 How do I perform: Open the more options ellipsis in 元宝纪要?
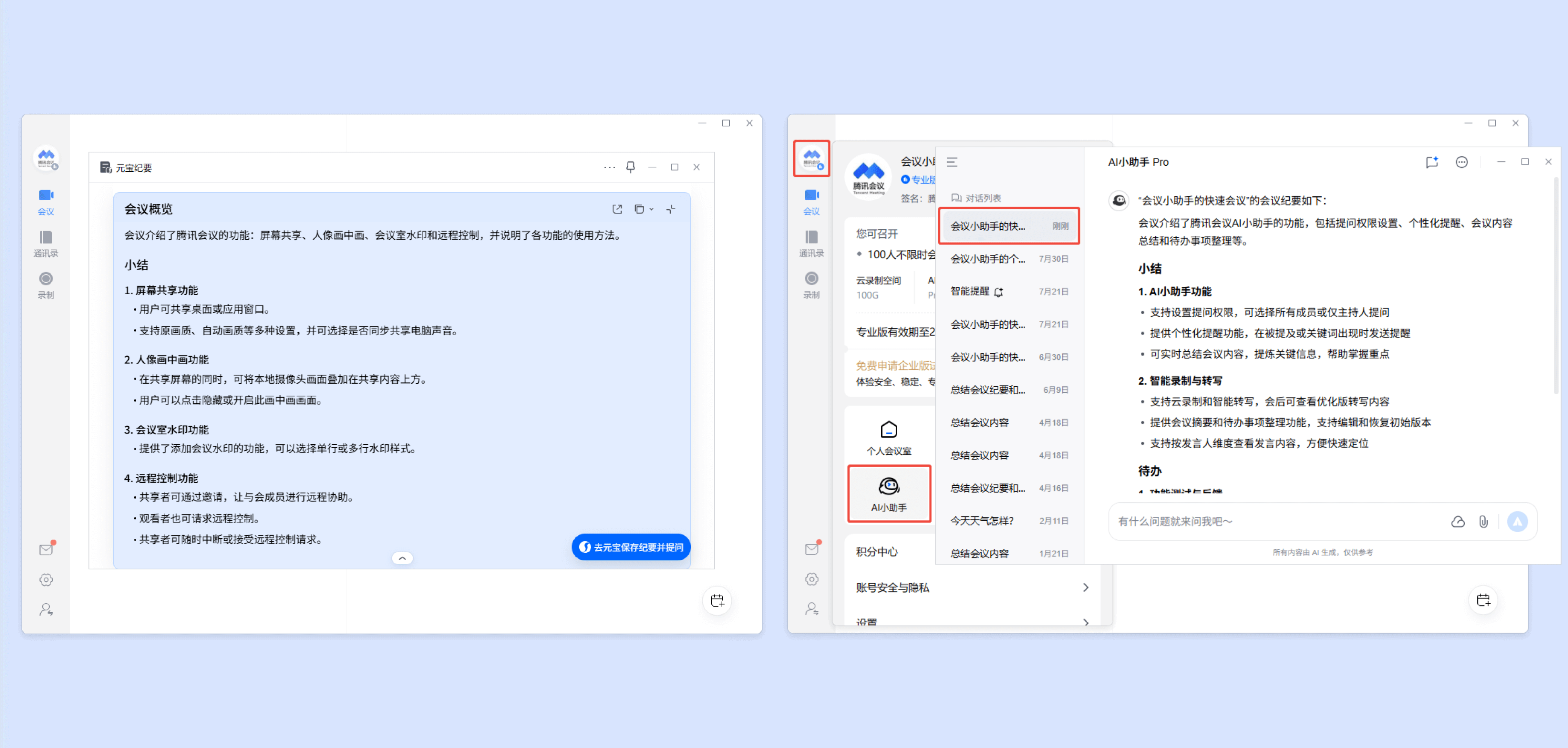tap(609, 167)
